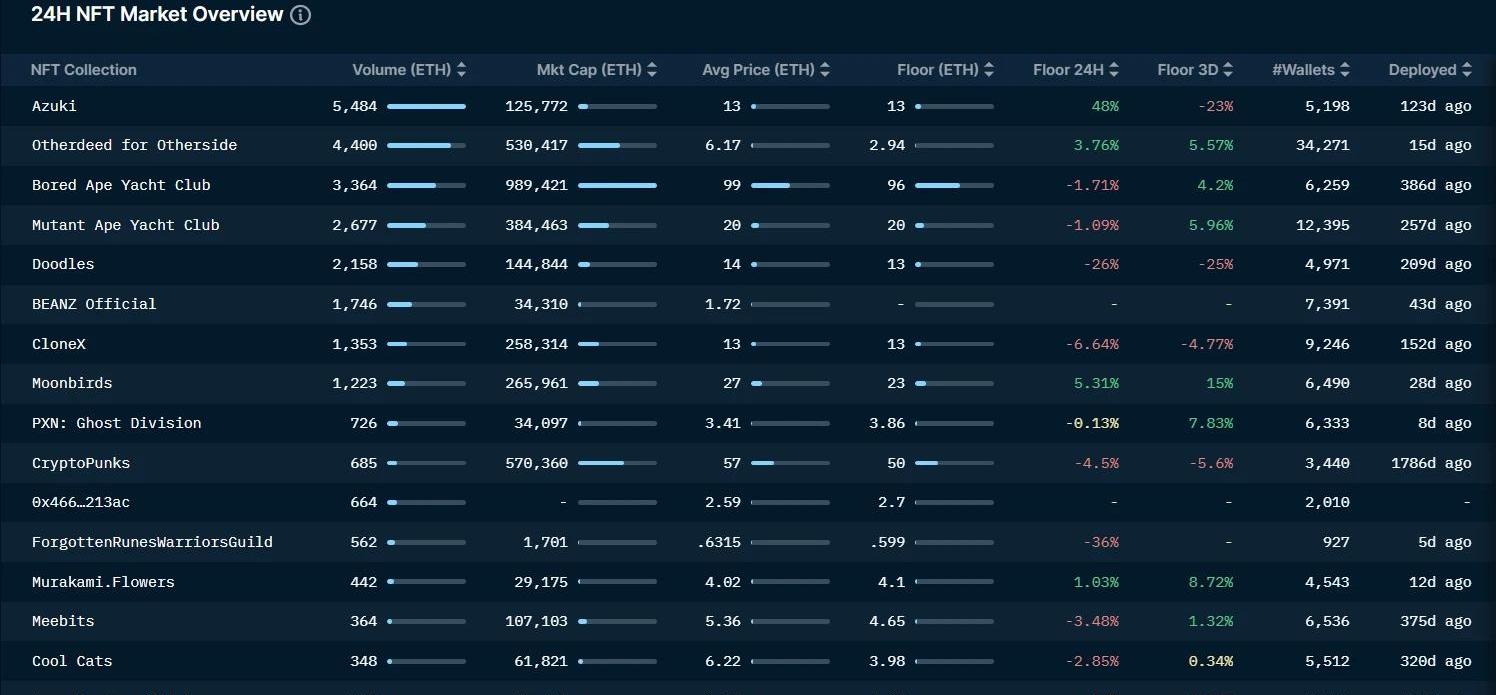Click Azuki Floor 24H value 48%

1105,106
